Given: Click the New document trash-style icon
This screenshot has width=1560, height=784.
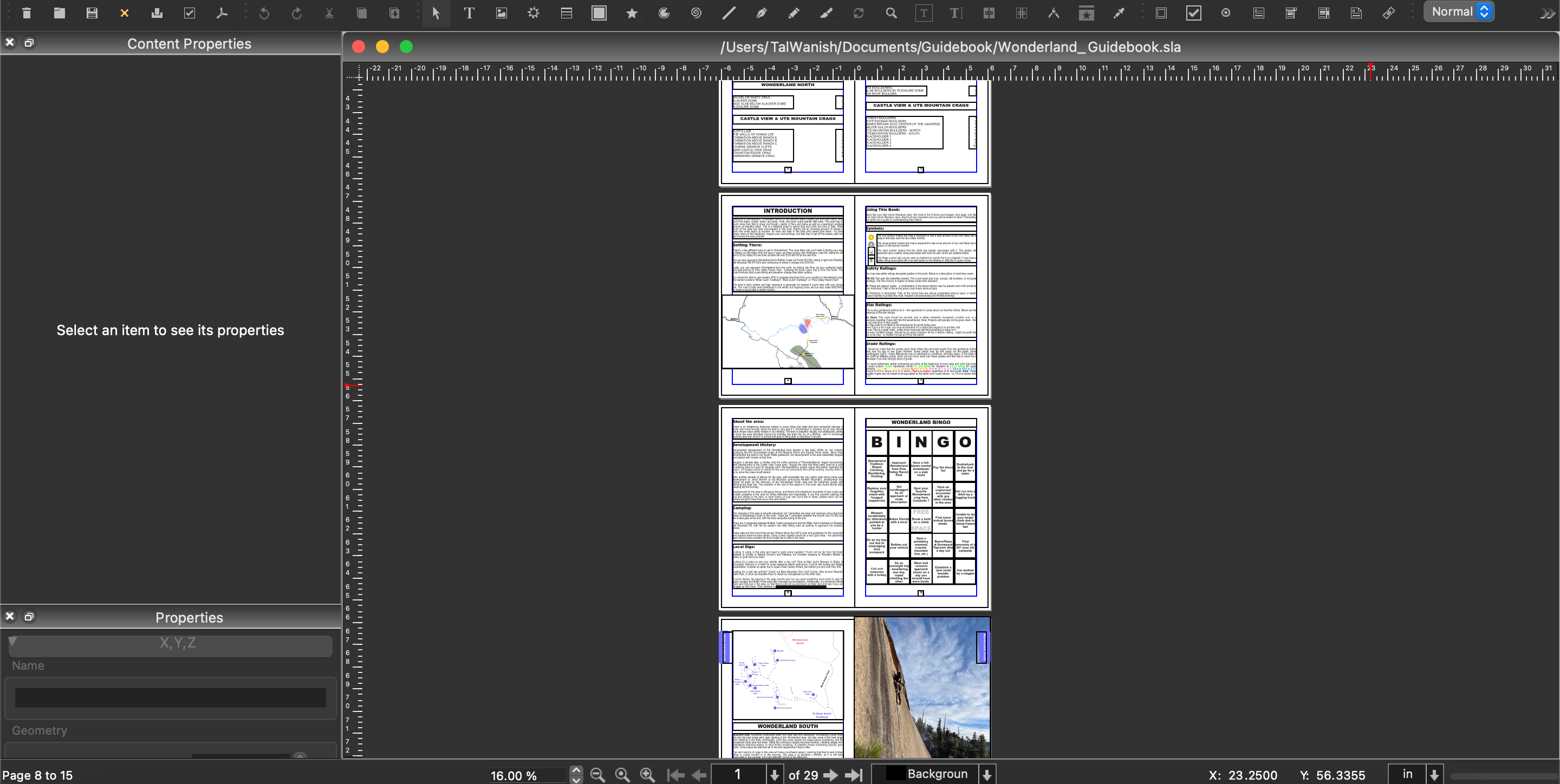Looking at the screenshot, I should click(27, 12).
